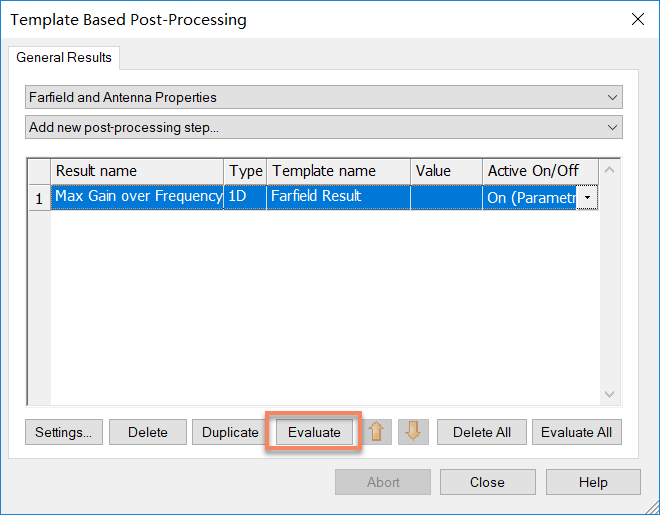Click the row 1 header number

40,197
